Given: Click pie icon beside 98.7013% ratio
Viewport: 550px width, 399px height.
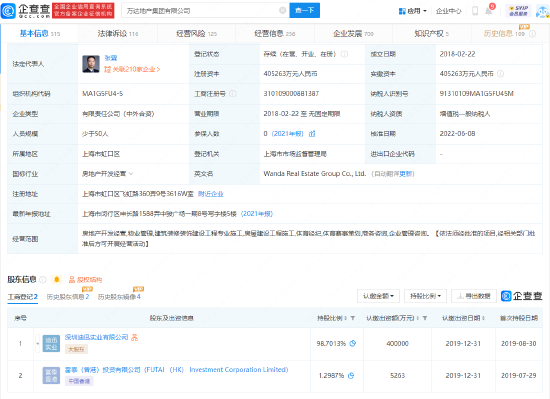Looking at the screenshot, I should coord(353,344).
